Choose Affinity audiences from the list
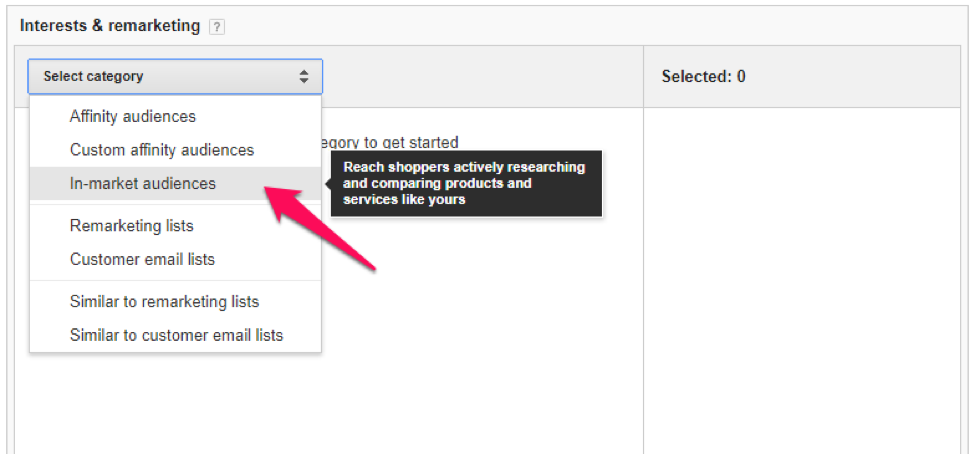Screen dimensions: 975x454 coord(133,117)
